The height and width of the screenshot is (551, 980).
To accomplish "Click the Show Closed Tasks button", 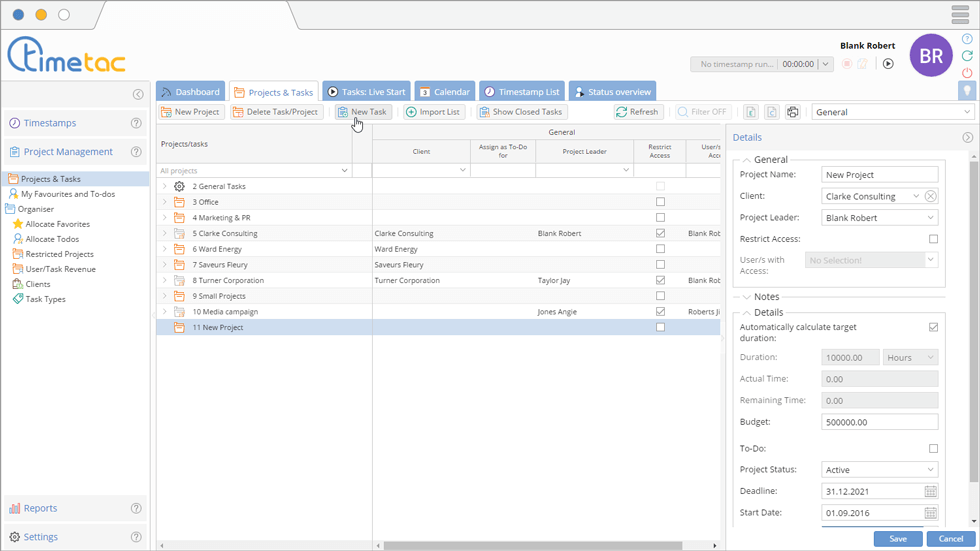I will (x=521, y=112).
